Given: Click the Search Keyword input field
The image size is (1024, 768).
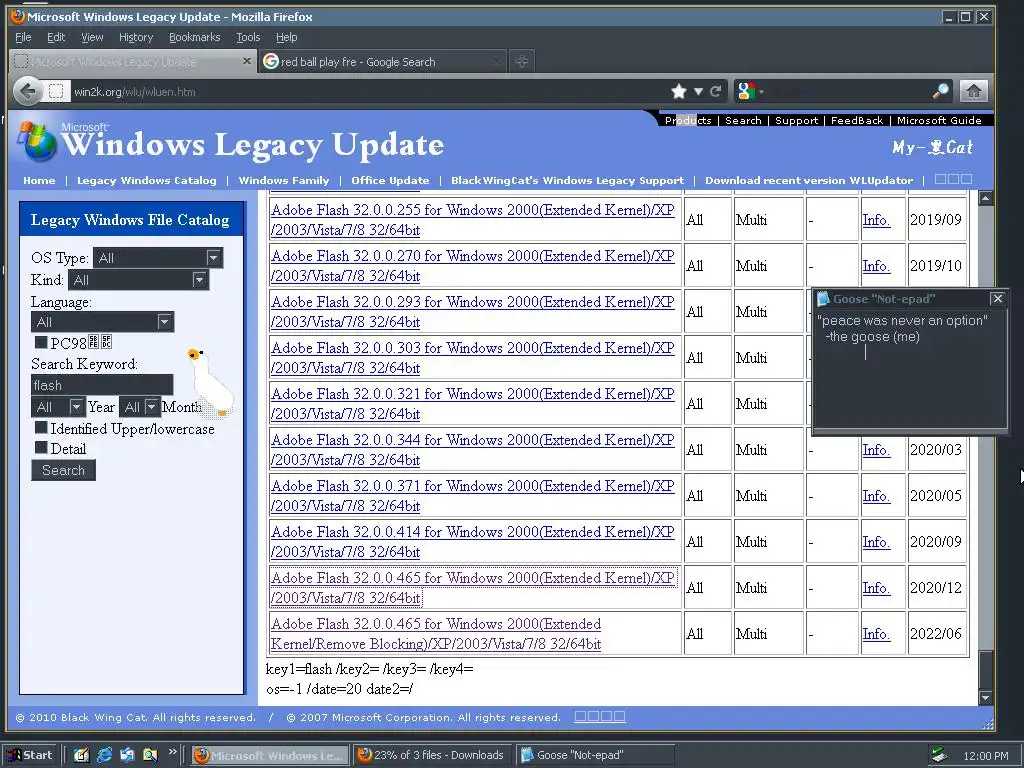Looking at the screenshot, I should pyautogui.click(x=102, y=385).
